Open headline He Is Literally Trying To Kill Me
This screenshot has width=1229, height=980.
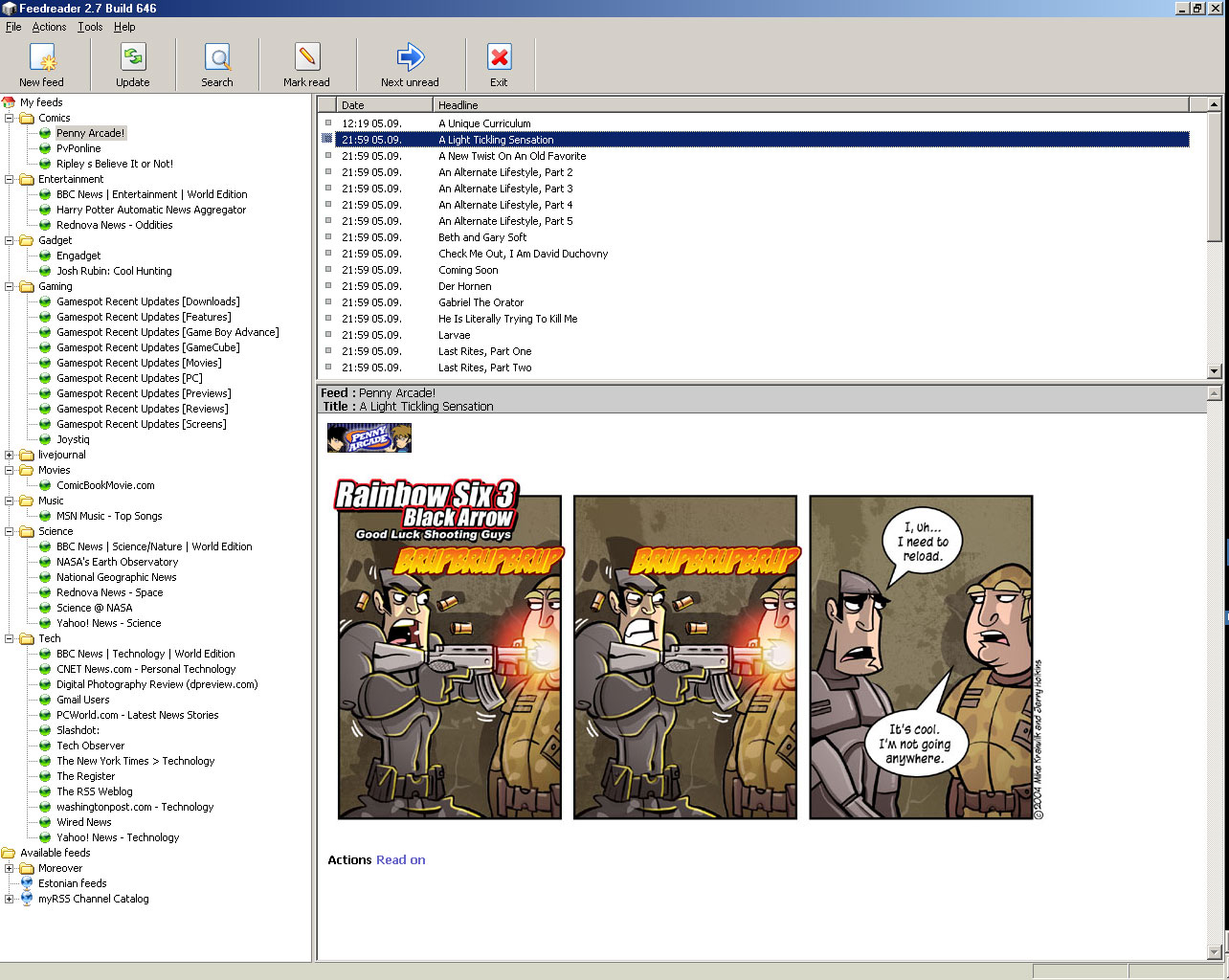coord(508,319)
